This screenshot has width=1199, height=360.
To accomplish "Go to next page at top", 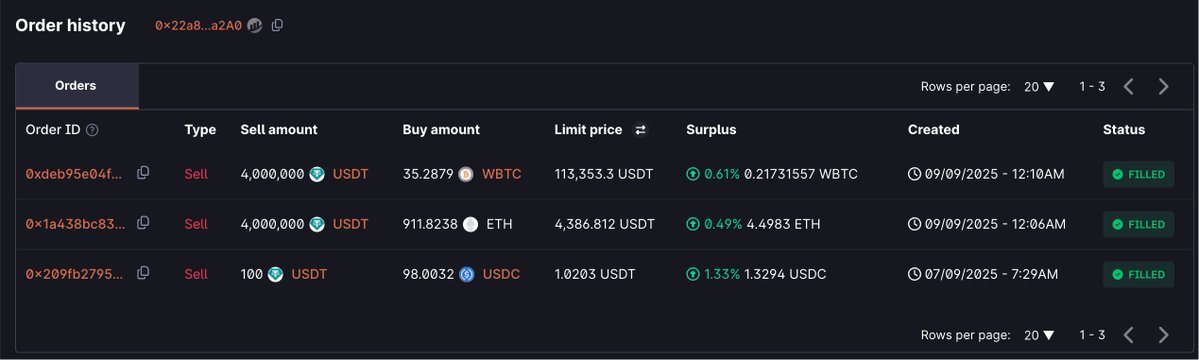I will 1163,86.
